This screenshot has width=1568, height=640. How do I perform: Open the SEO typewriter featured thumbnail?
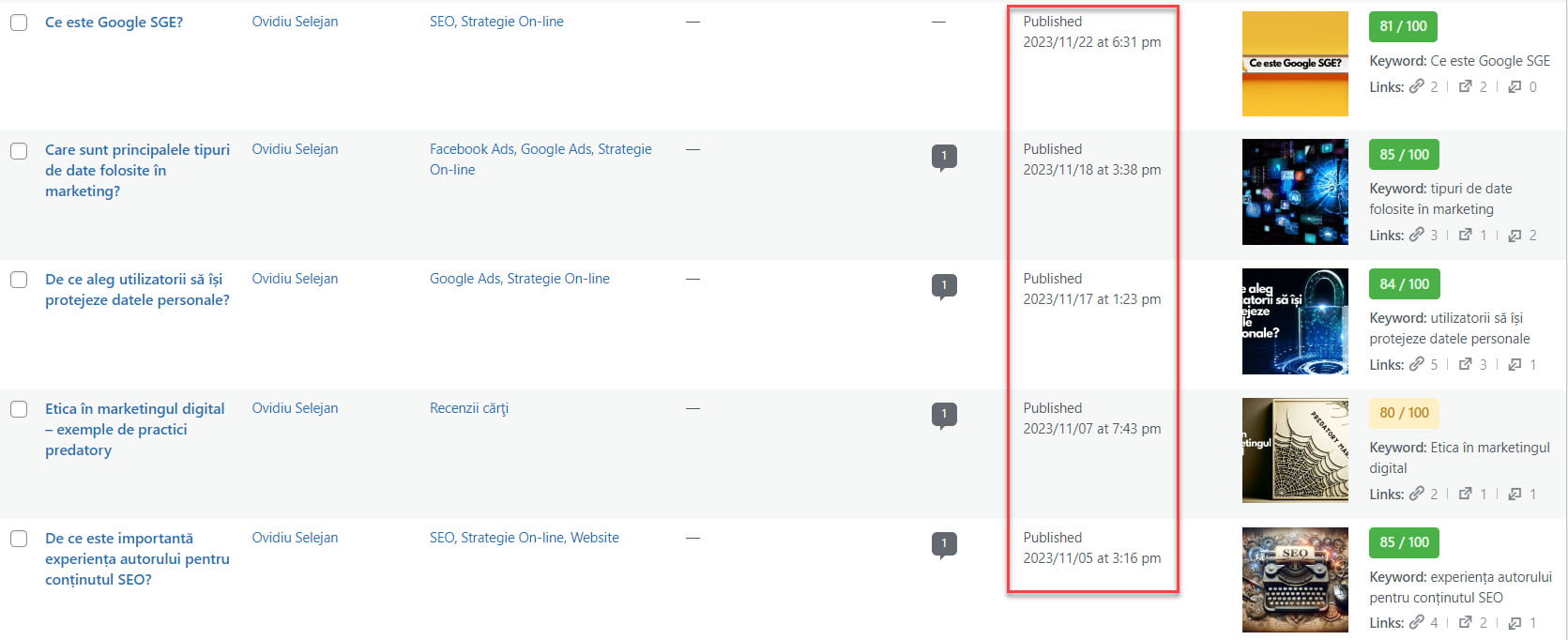[1294, 580]
